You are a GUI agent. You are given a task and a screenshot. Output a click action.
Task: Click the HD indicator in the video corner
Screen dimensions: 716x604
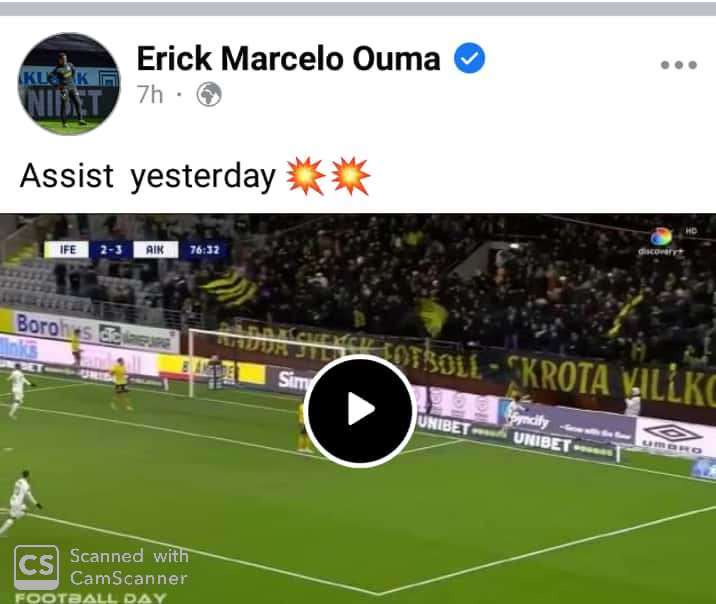pos(691,231)
